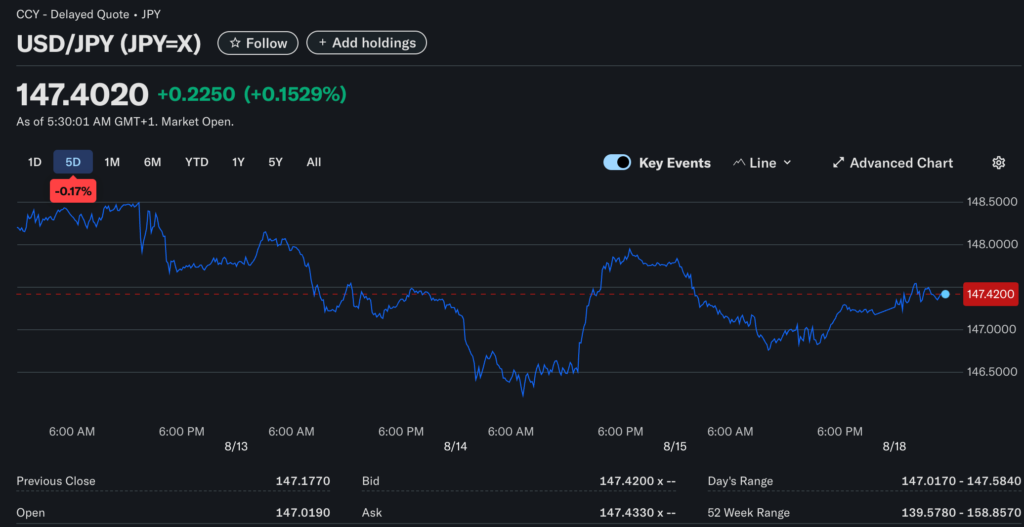The width and height of the screenshot is (1024, 527).
Task: Click the Advanced Chart expand arrows icon
Action: coord(839,163)
